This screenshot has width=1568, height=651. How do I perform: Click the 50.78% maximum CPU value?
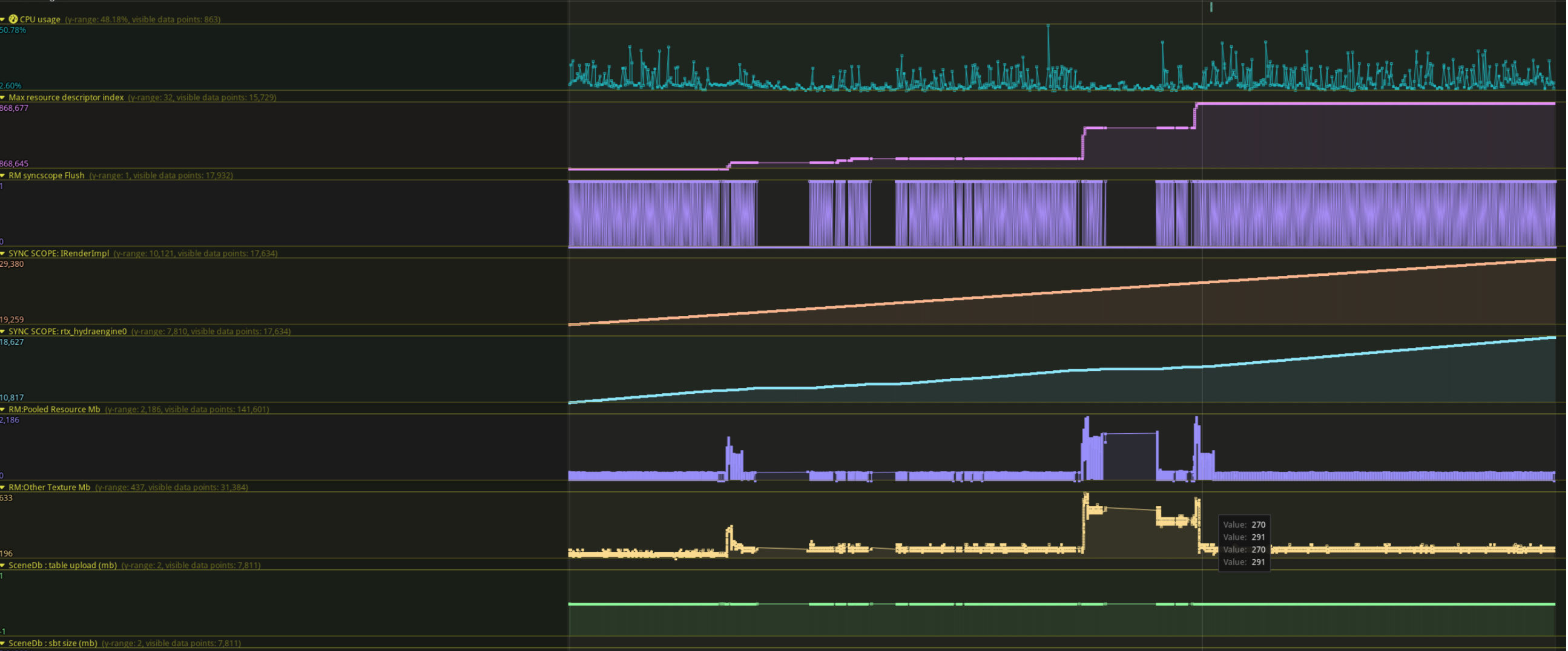point(13,30)
